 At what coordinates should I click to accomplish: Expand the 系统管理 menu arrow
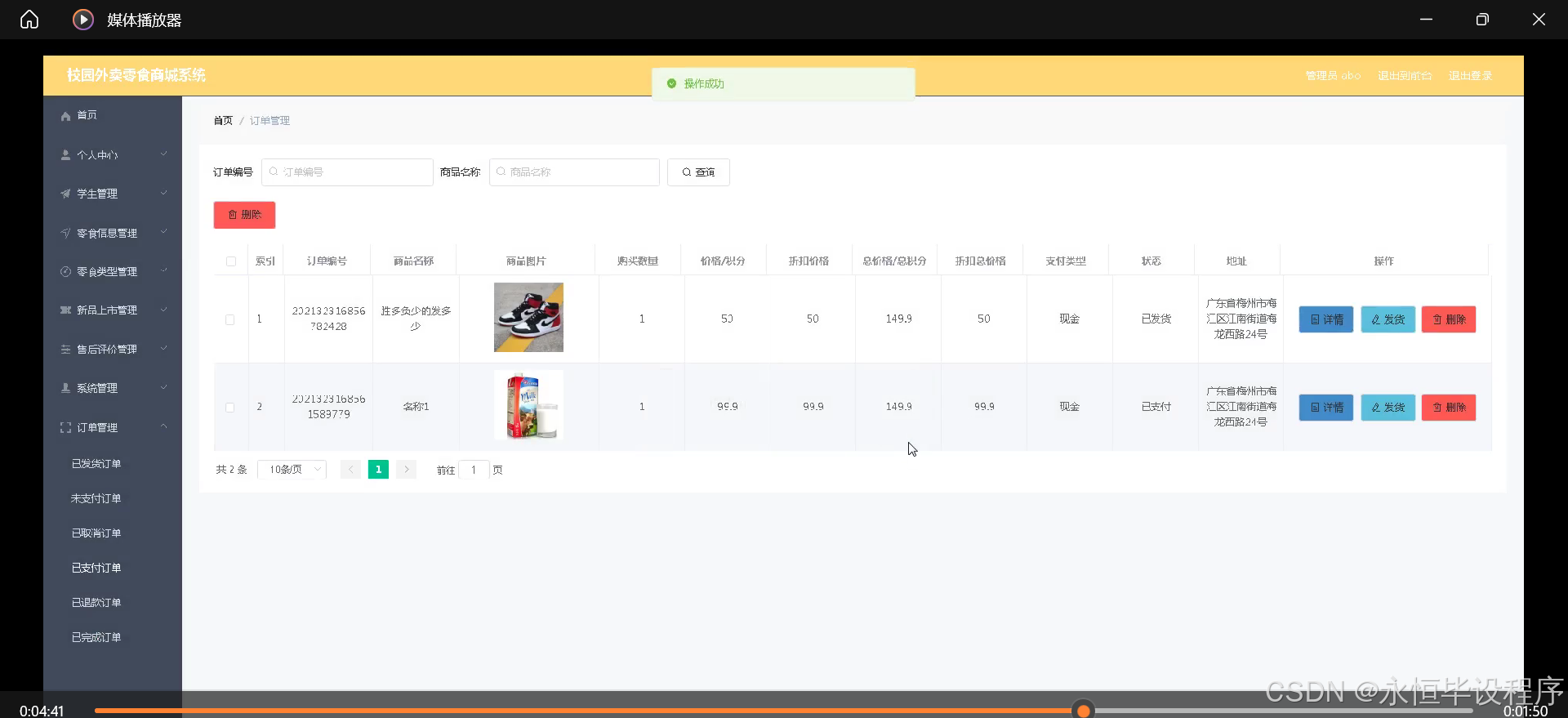click(x=163, y=388)
